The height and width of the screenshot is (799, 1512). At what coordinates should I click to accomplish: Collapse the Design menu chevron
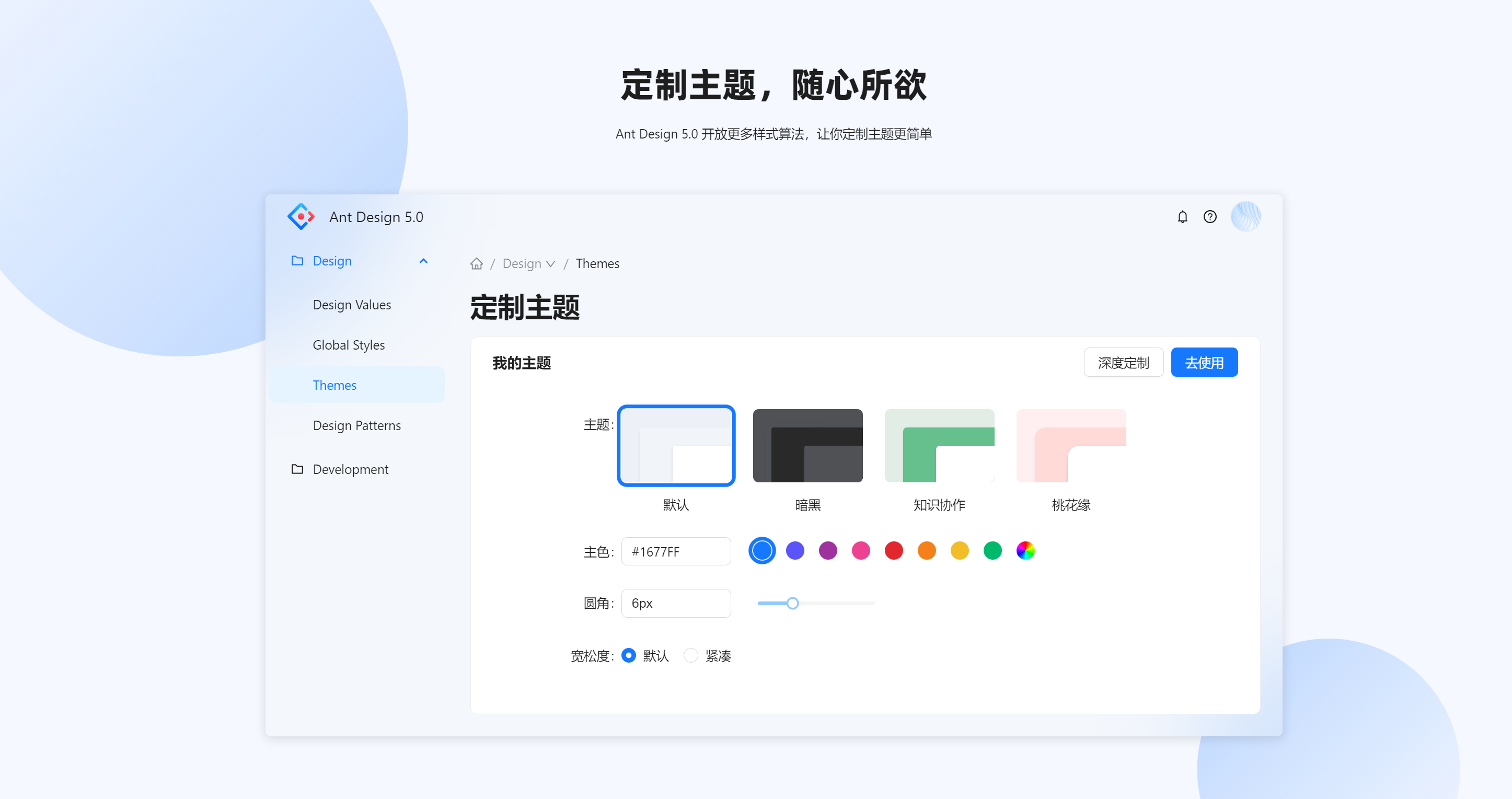423,261
